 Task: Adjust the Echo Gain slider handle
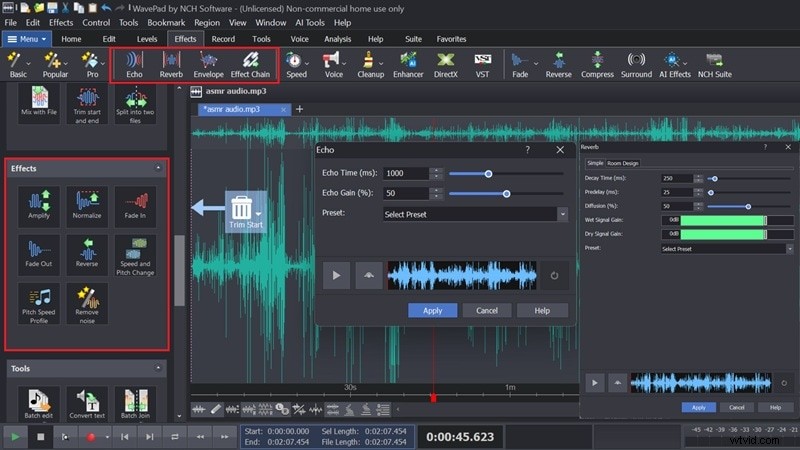point(506,193)
